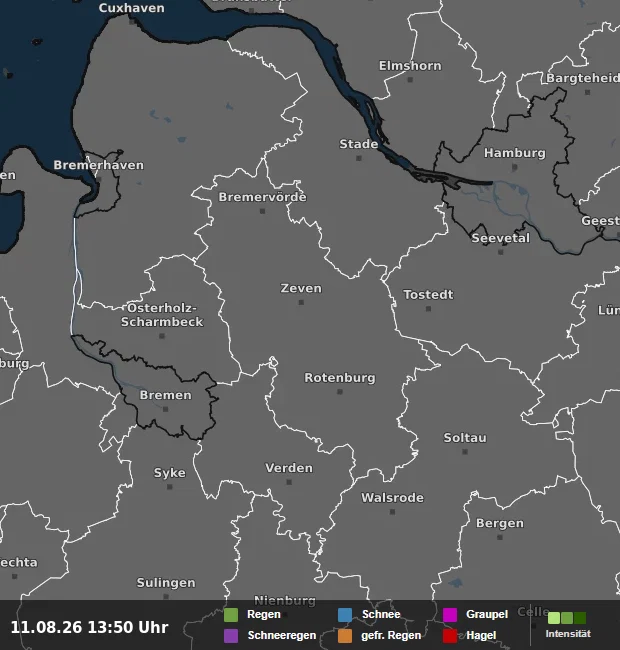Click the Bargteheide city label
The width and height of the screenshot is (620, 650).
coord(583,78)
